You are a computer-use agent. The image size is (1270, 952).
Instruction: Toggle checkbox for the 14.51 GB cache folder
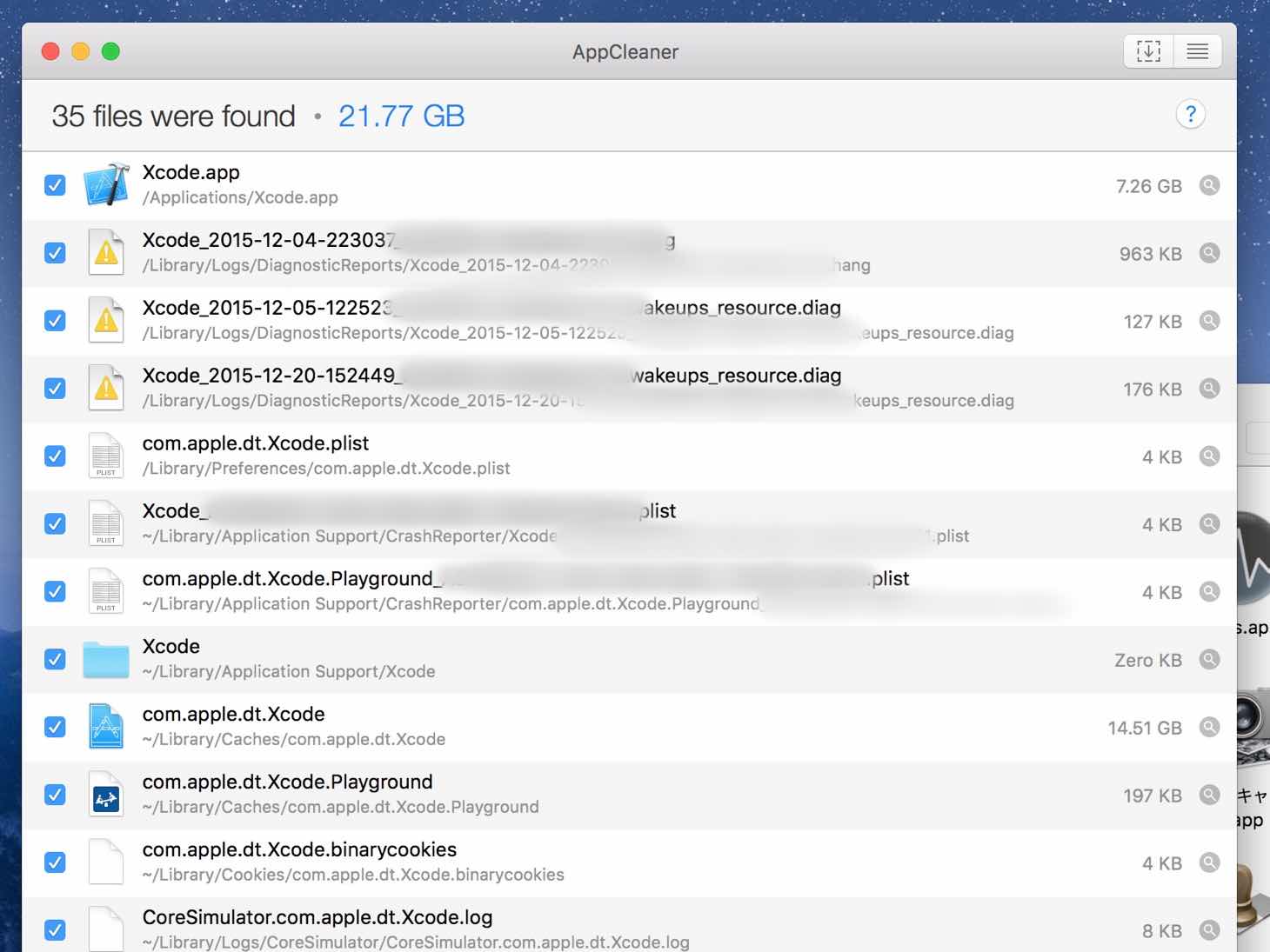55,727
